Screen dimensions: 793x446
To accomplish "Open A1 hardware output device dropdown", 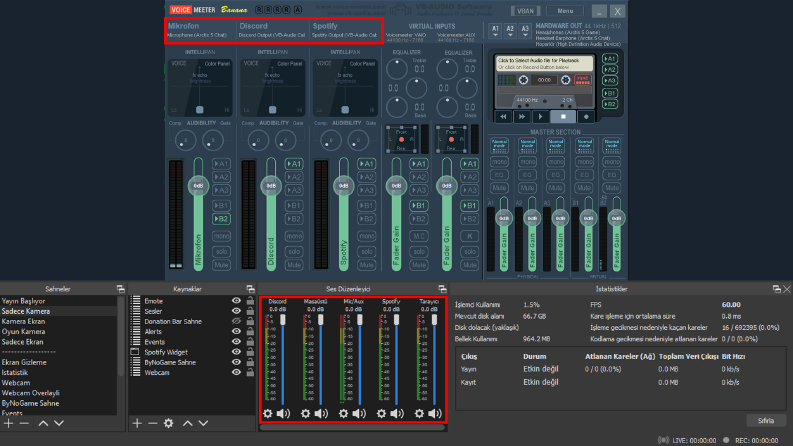I will pos(495,31).
